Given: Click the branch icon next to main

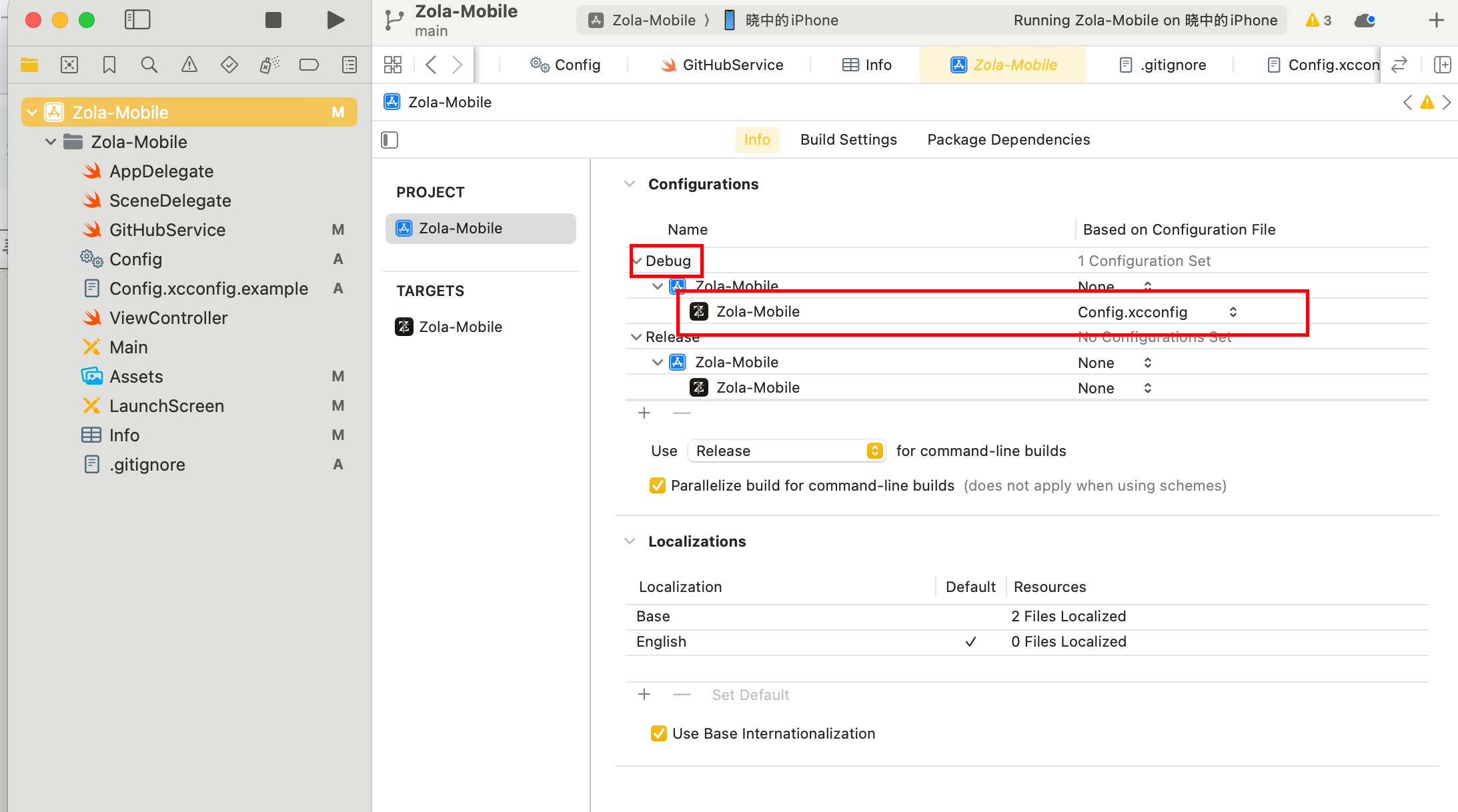Looking at the screenshot, I should click(394, 20).
